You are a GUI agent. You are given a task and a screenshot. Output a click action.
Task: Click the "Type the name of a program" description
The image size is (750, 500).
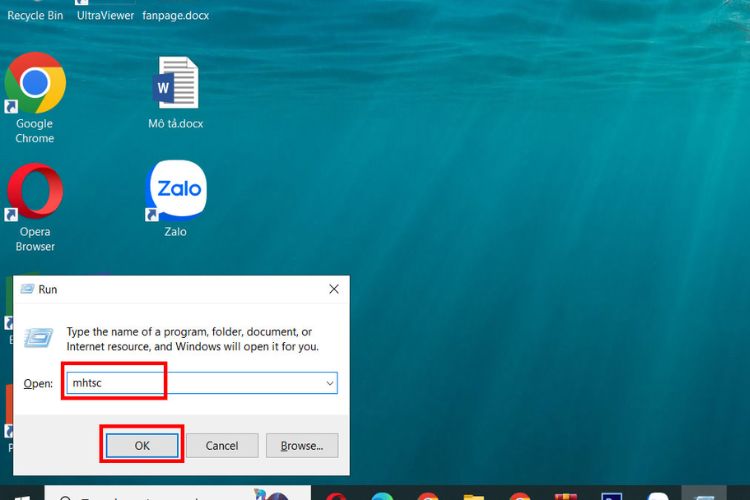point(192,339)
